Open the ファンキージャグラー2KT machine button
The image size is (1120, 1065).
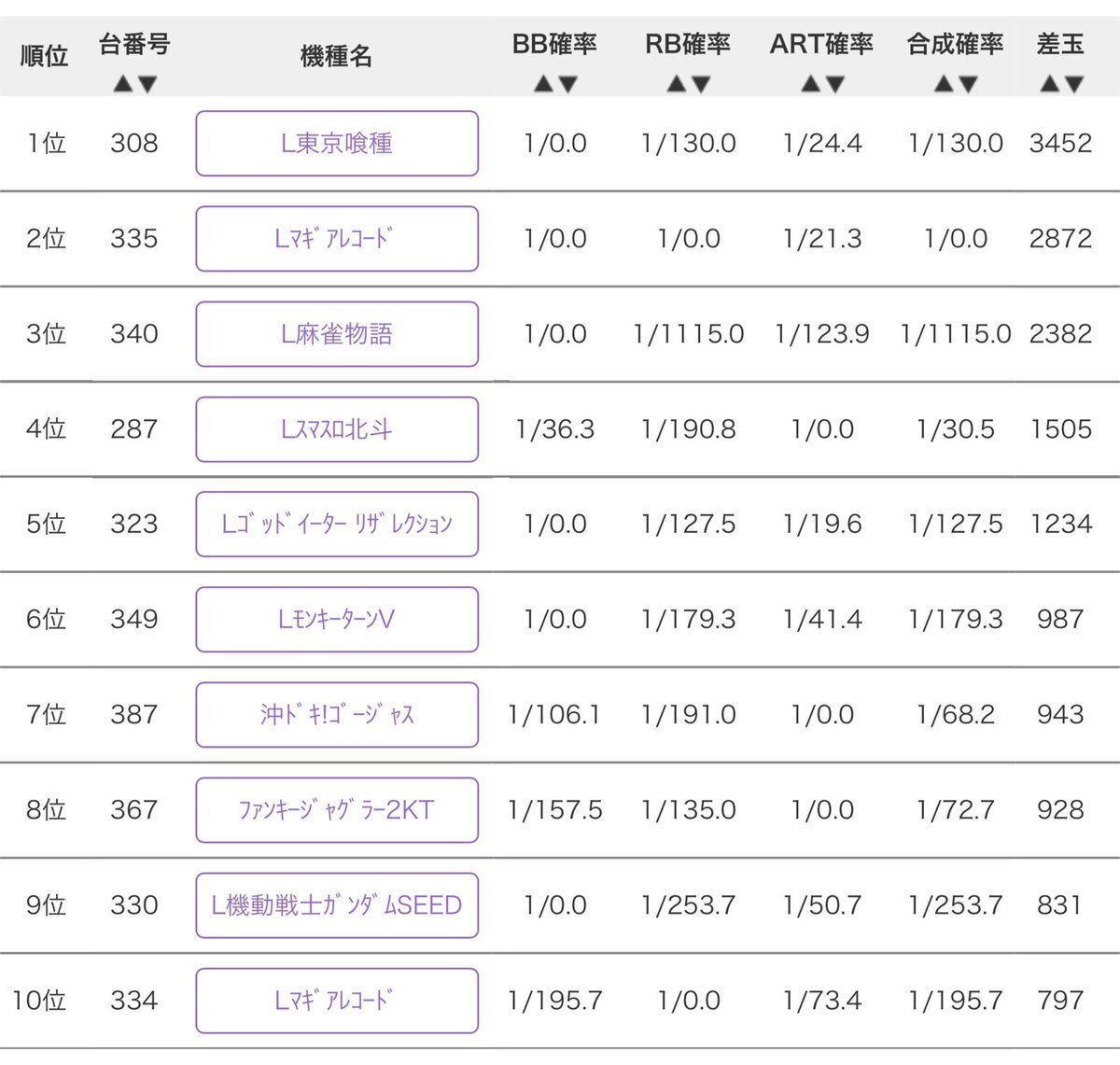(x=337, y=810)
